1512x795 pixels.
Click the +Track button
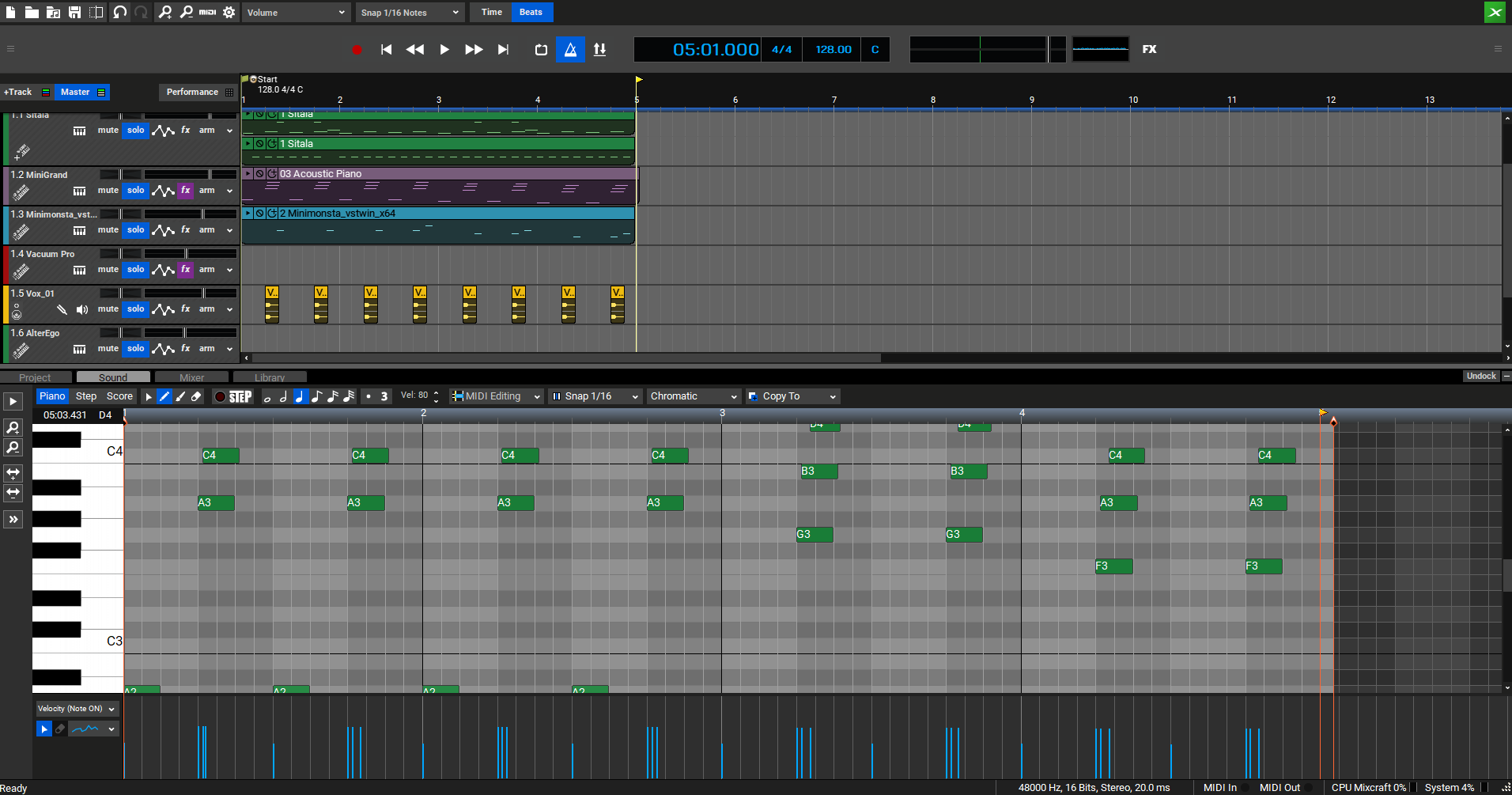coord(26,92)
